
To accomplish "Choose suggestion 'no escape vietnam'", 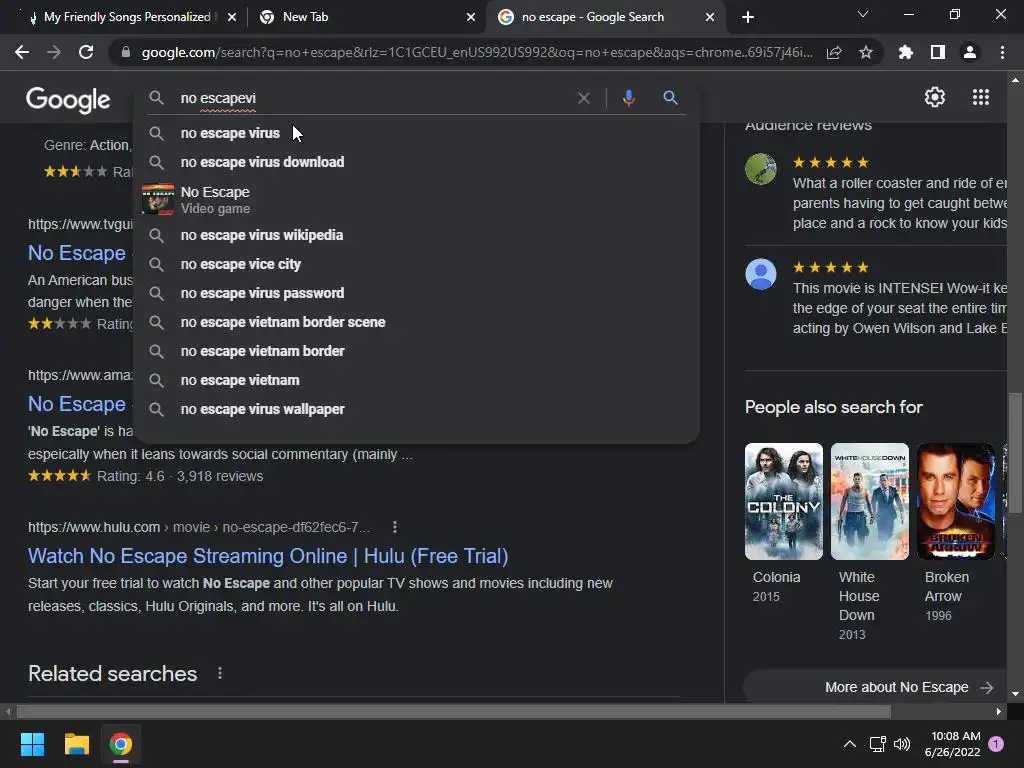I will (416, 380).
